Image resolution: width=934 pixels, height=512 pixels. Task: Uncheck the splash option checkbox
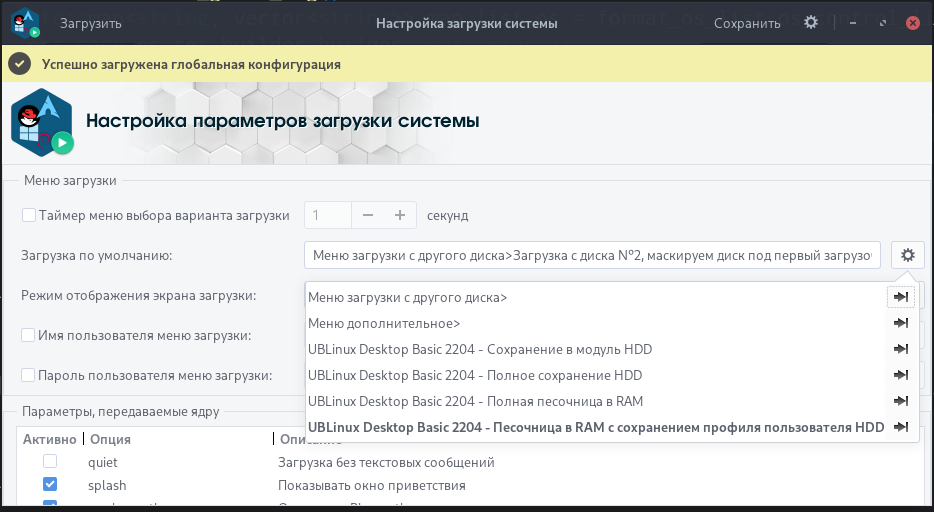pos(50,485)
